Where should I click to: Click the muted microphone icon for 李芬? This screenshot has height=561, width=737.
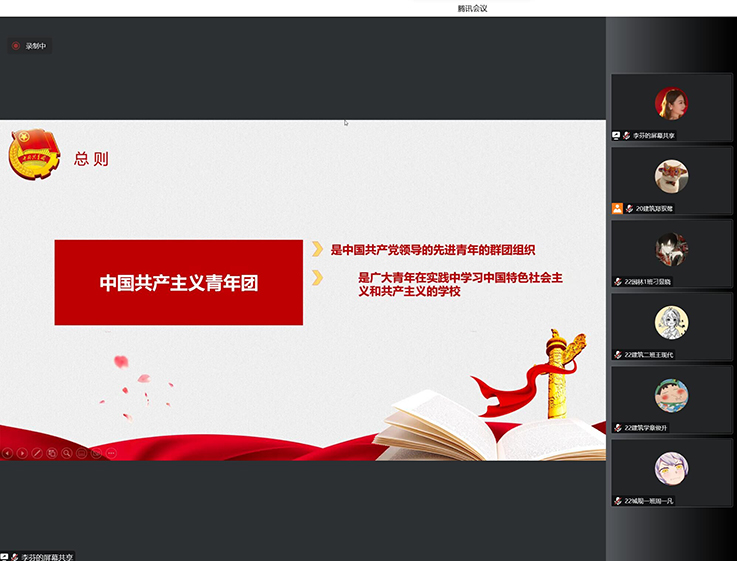click(627, 135)
